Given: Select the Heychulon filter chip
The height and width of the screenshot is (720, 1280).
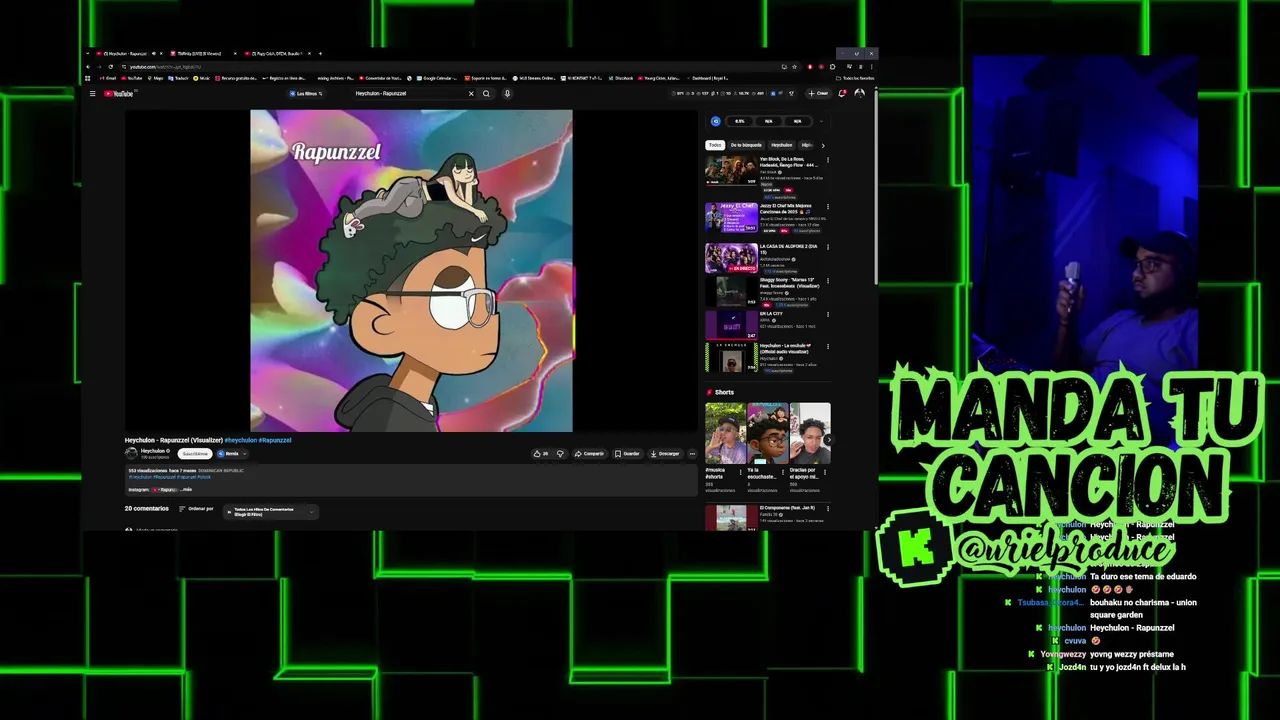Looking at the screenshot, I should pos(781,145).
